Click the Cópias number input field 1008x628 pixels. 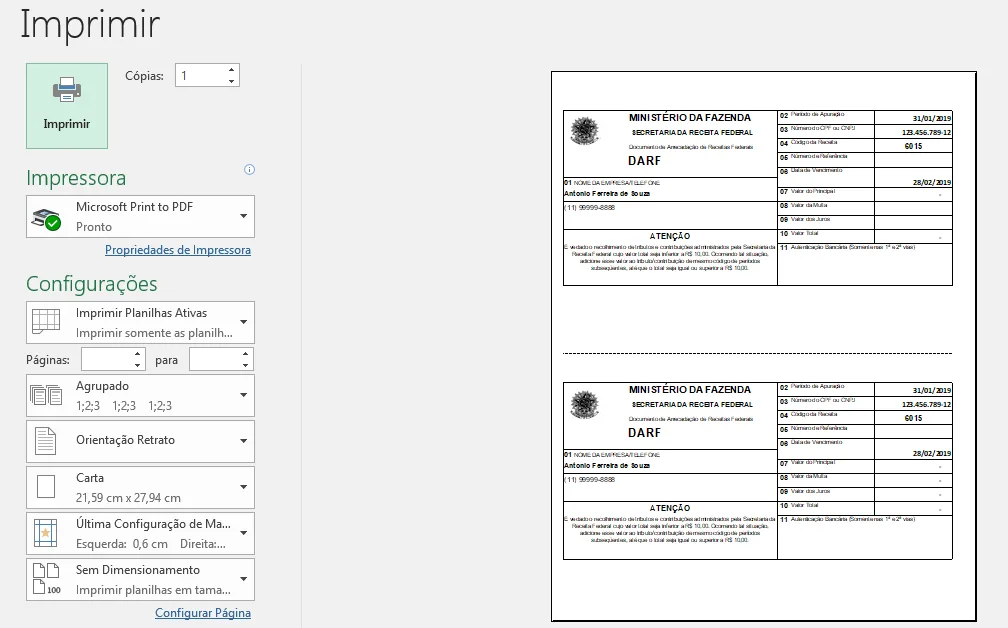pos(200,76)
